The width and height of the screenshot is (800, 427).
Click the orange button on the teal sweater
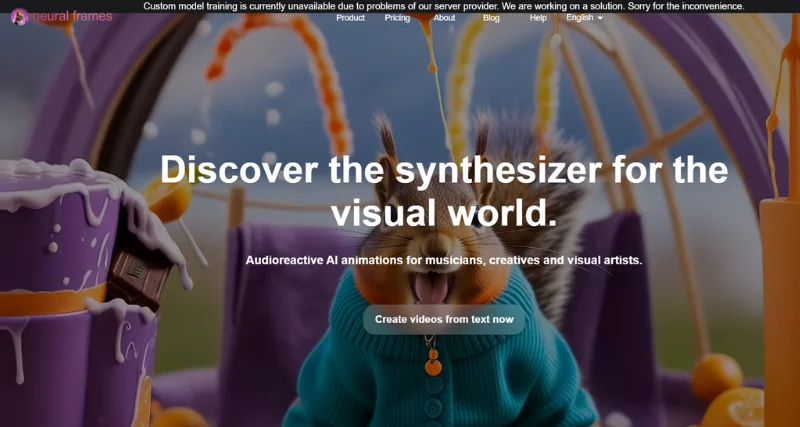(x=432, y=367)
